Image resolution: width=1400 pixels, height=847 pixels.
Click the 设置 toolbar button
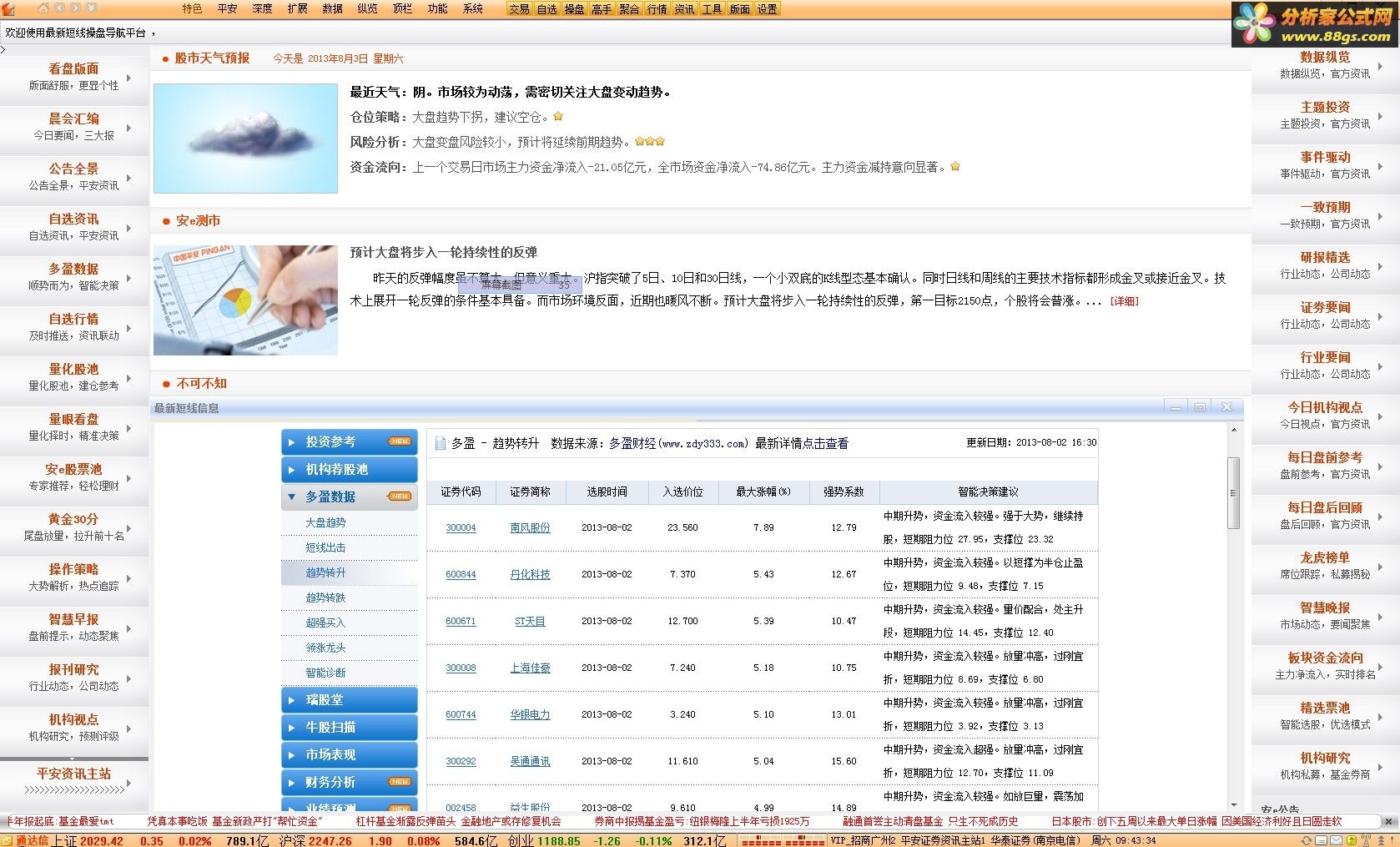coord(767,9)
